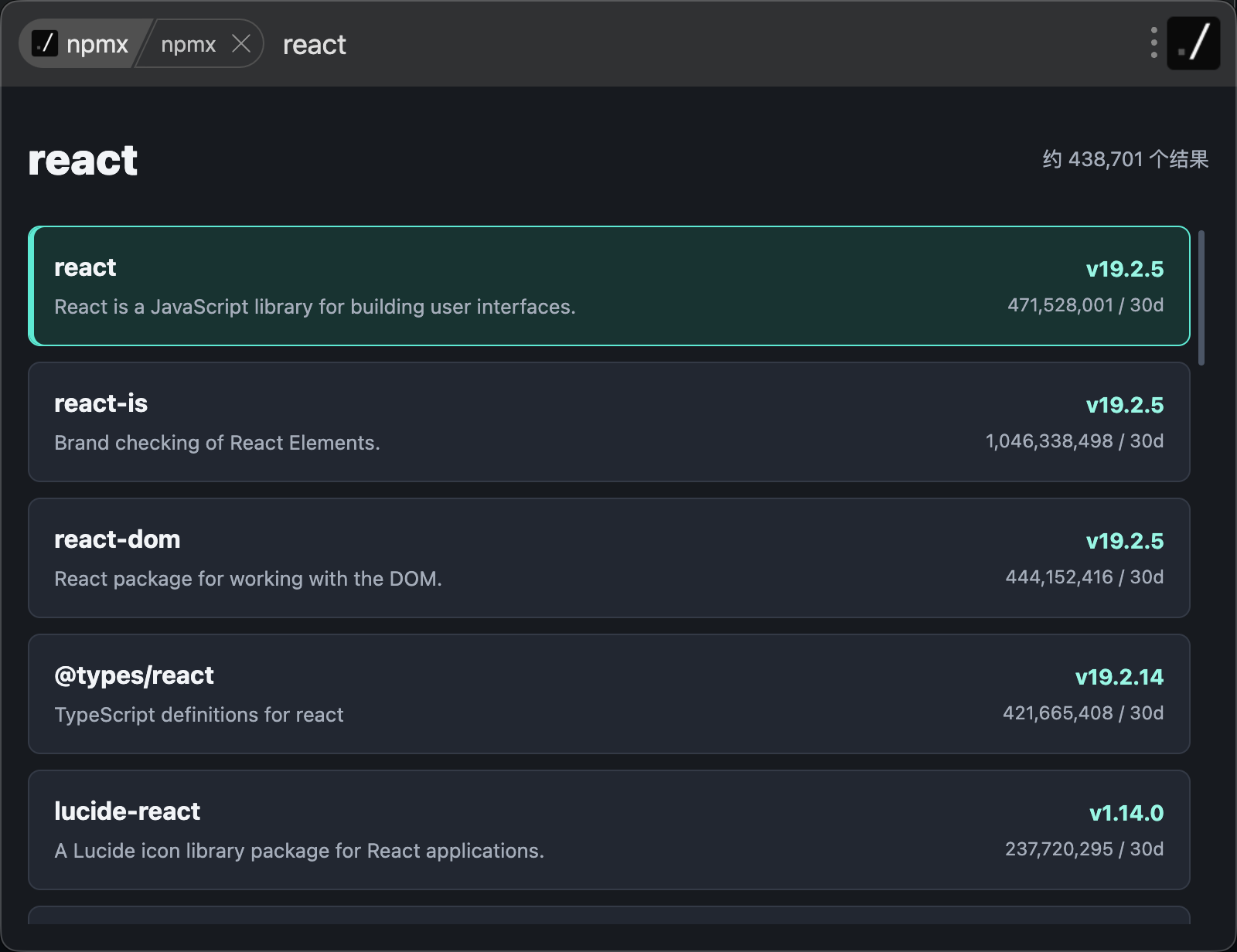Click the npmx logo icon in breadcrumb
This screenshot has width=1237, height=952.
click(x=45, y=43)
